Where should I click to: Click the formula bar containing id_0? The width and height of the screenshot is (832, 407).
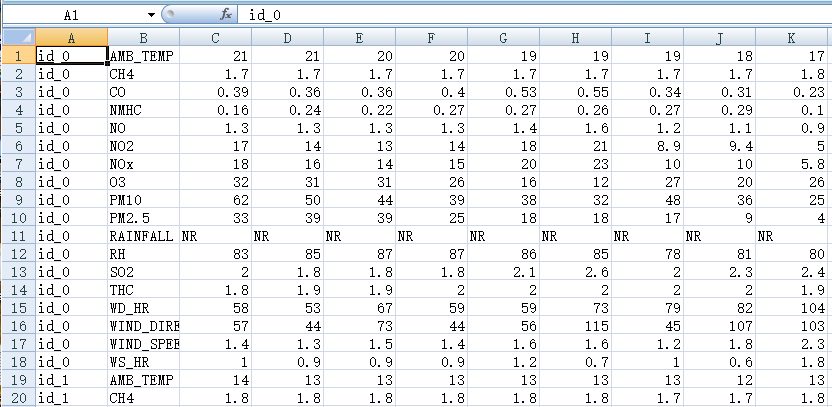click(534, 15)
